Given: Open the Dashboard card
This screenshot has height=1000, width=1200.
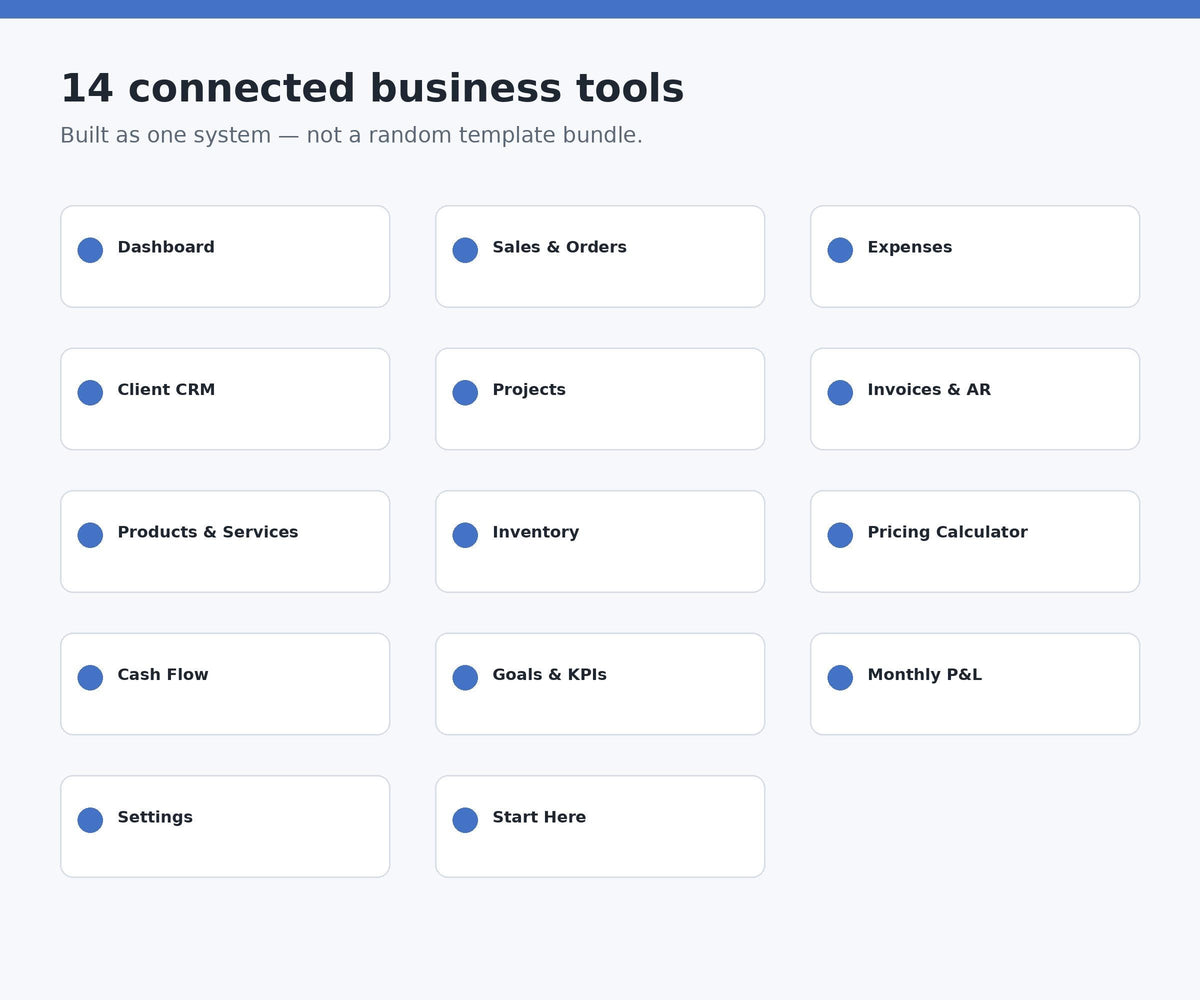Looking at the screenshot, I should tap(225, 256).
